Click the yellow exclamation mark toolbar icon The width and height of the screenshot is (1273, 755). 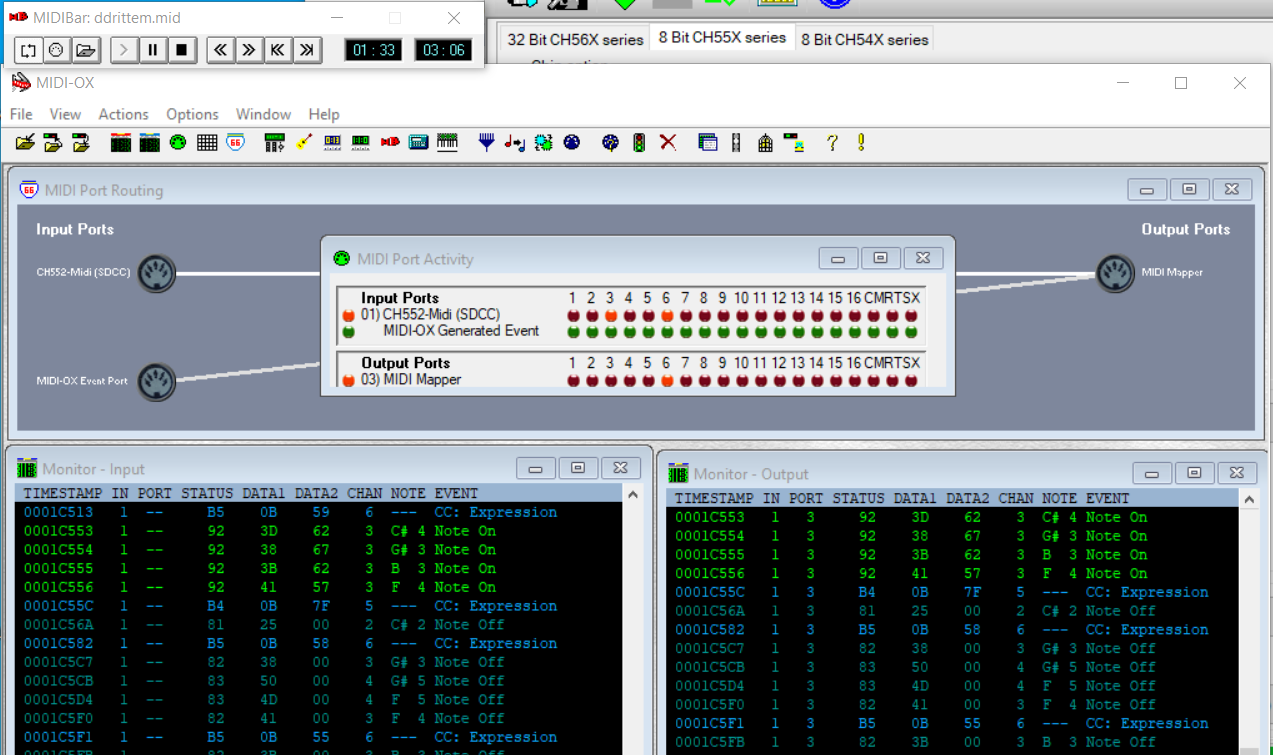tap(861, 143)
